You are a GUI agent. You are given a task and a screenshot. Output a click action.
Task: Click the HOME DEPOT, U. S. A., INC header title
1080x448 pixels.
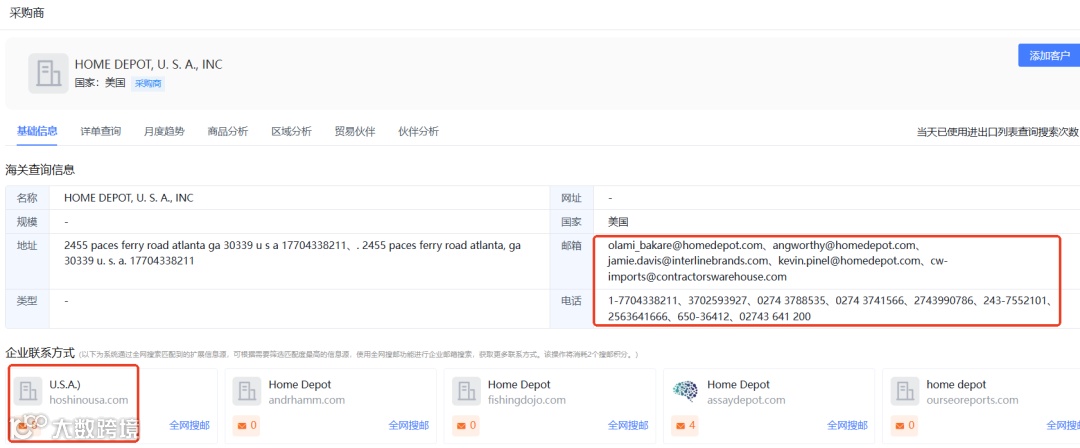[149, 65]
